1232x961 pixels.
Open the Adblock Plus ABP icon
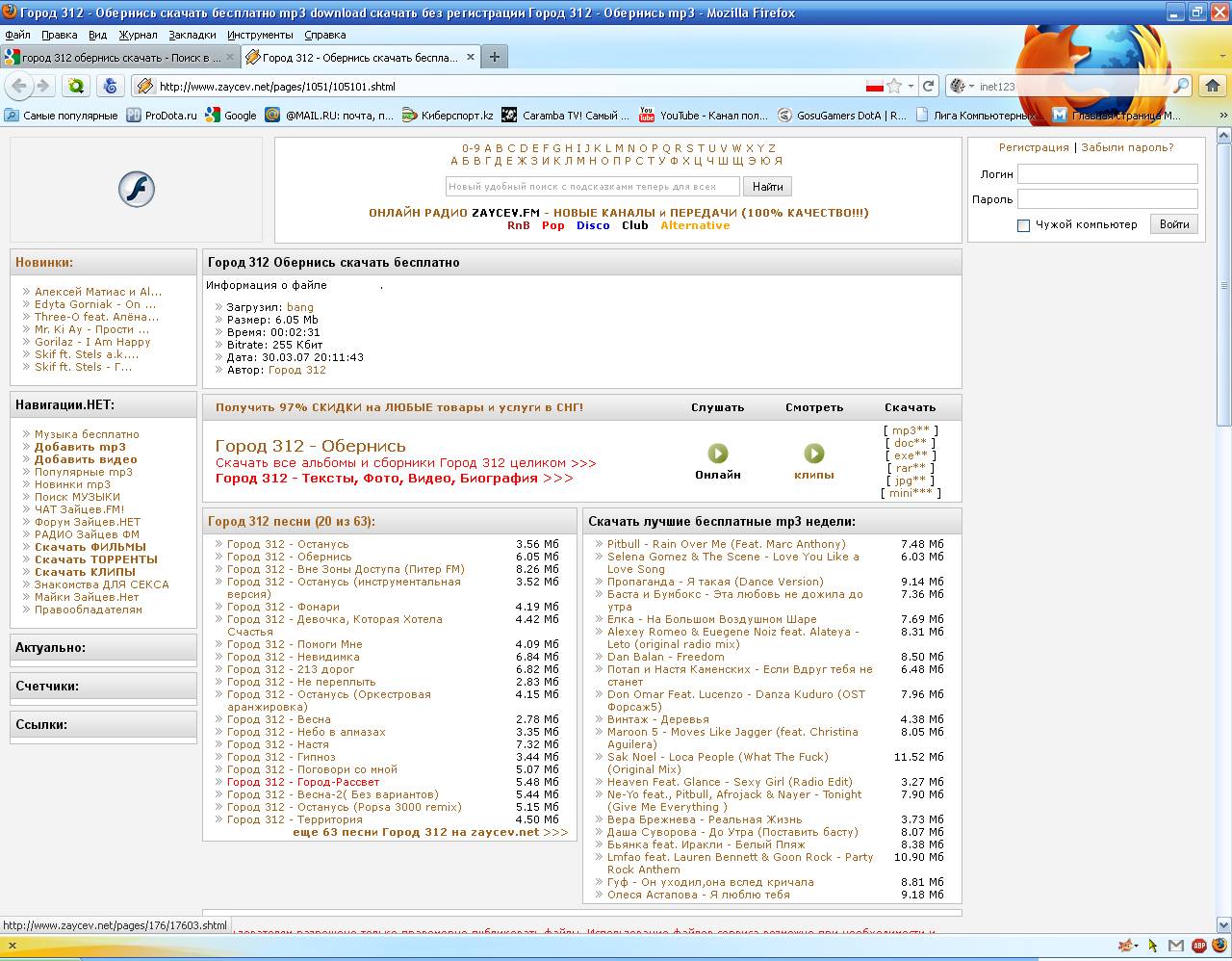pos(1199,945)
